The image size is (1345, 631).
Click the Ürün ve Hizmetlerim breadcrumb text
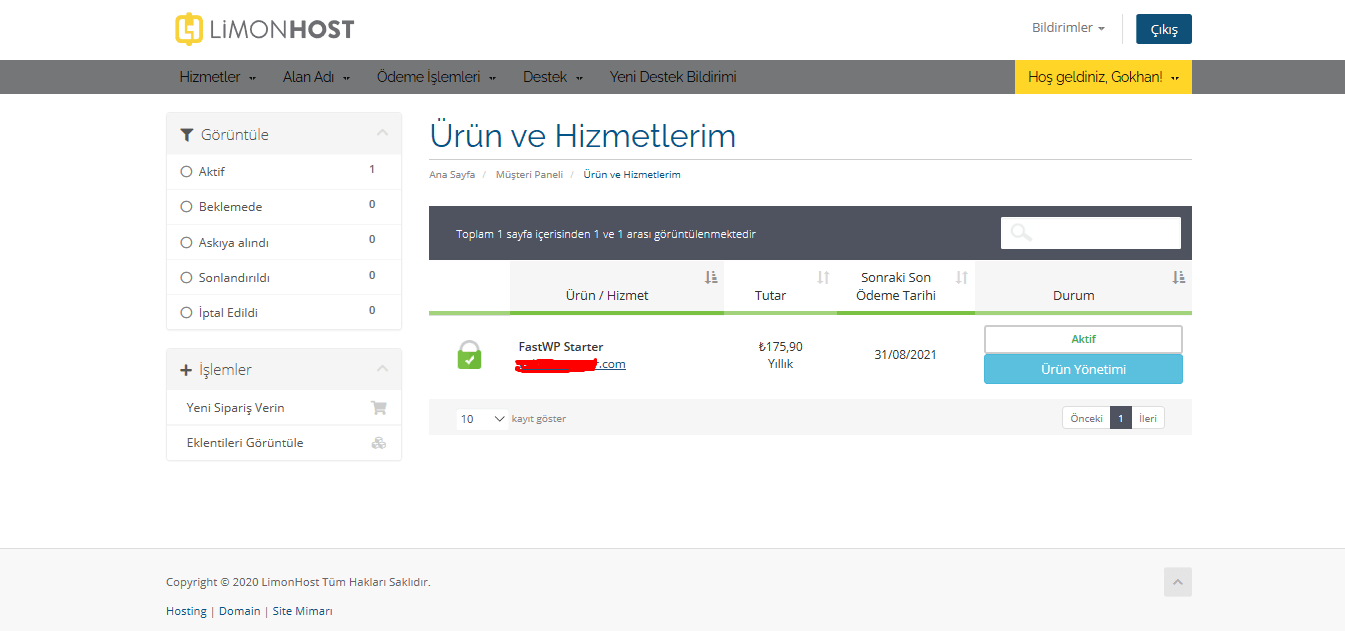(x=632, y=175)
